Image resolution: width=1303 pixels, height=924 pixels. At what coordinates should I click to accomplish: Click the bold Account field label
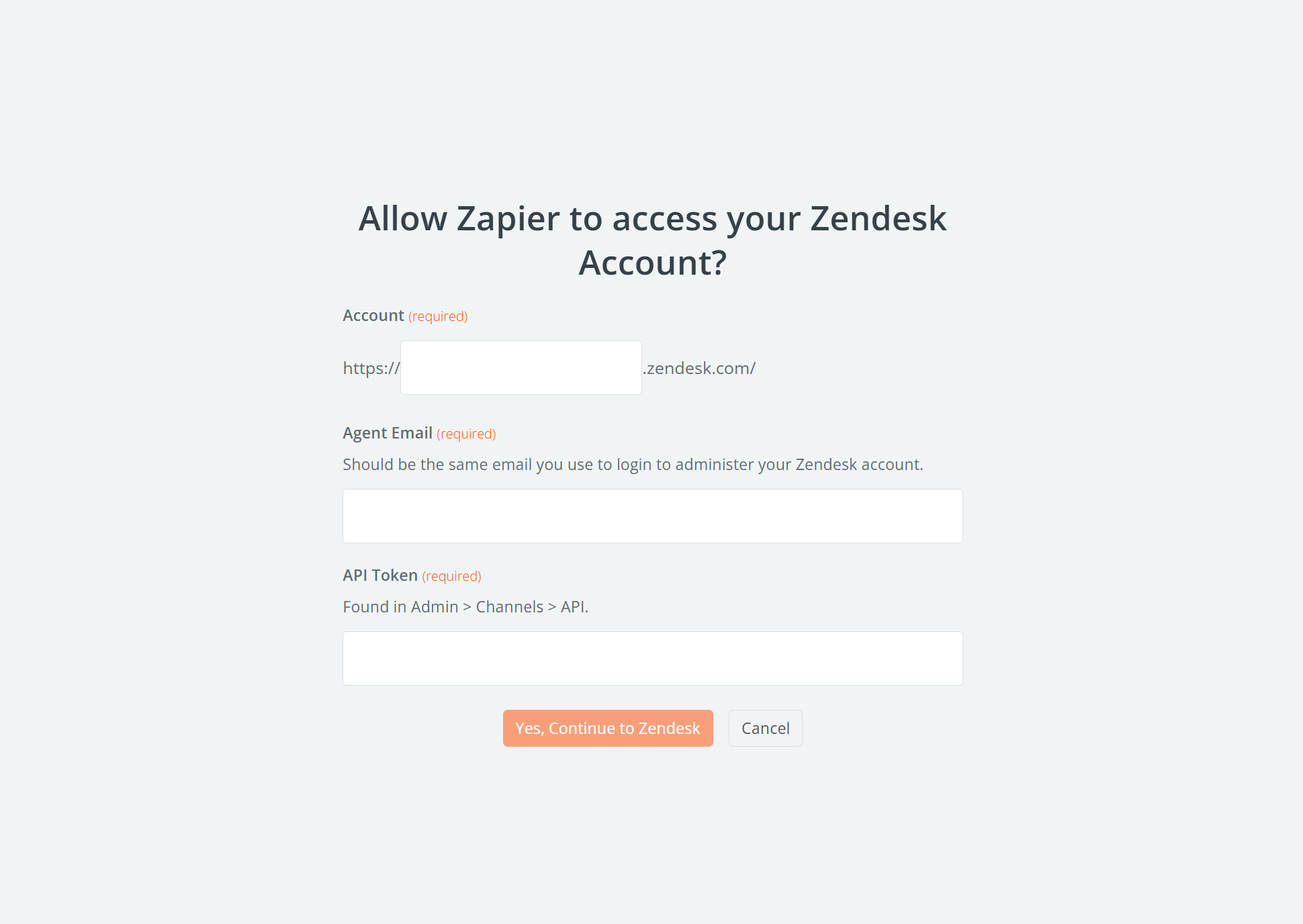click(373, 316)
